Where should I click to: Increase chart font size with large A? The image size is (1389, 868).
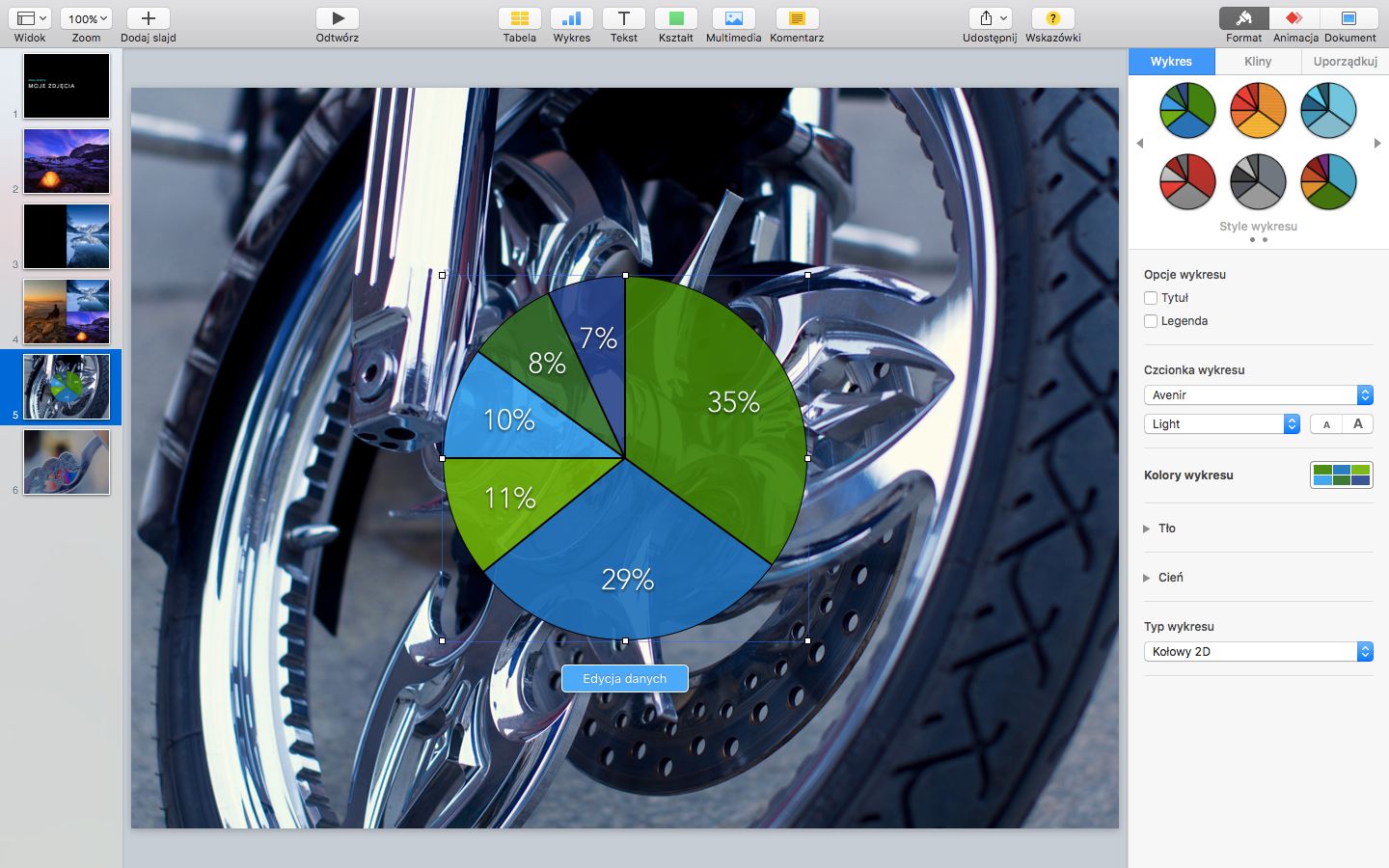click(x=1358, y=423)
